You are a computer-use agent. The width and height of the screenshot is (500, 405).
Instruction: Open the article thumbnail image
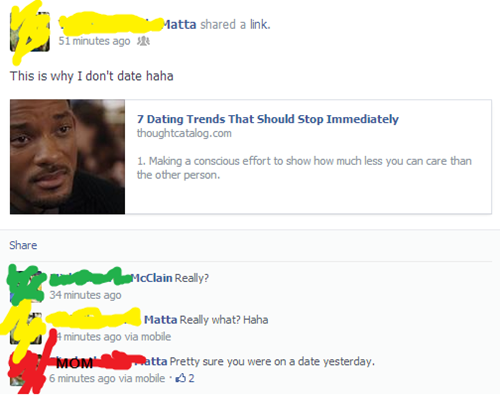click(x=67, y=157)
